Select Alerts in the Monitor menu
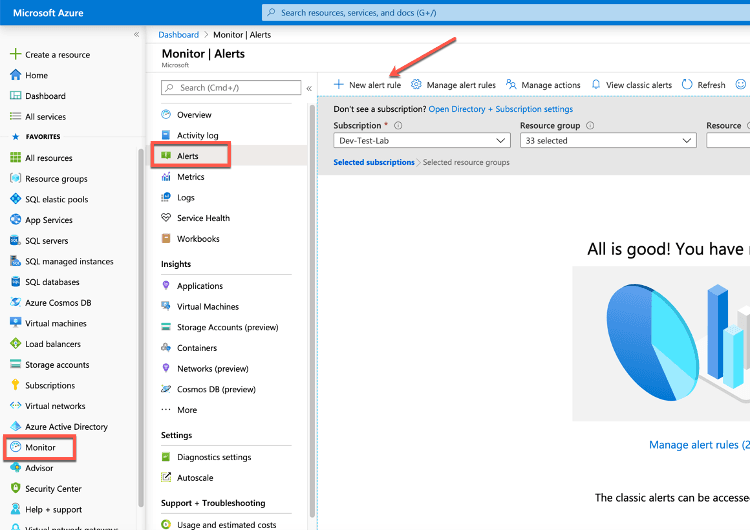 click(188, 156)
